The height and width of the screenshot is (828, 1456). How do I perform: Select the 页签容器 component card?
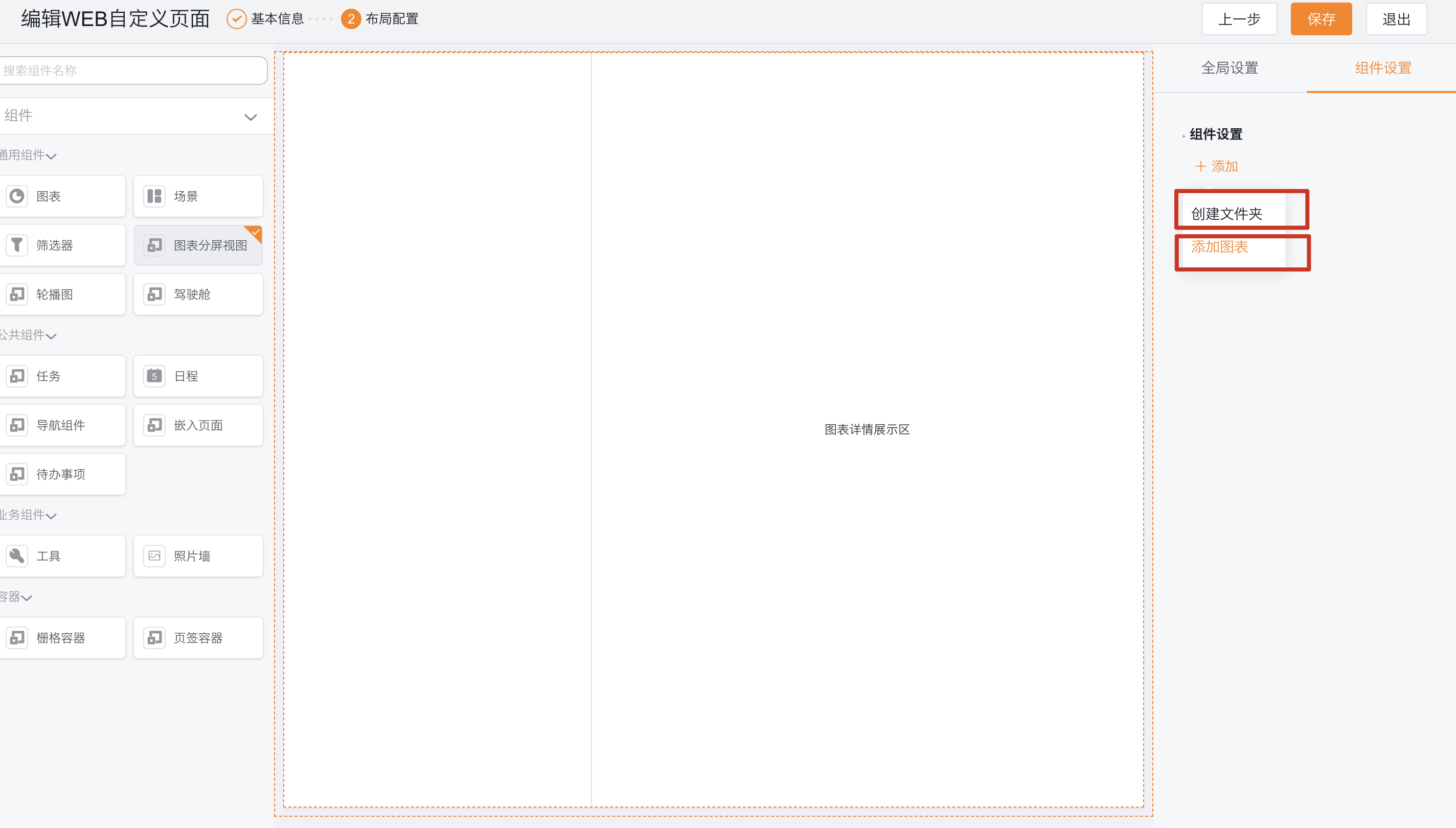198,637
